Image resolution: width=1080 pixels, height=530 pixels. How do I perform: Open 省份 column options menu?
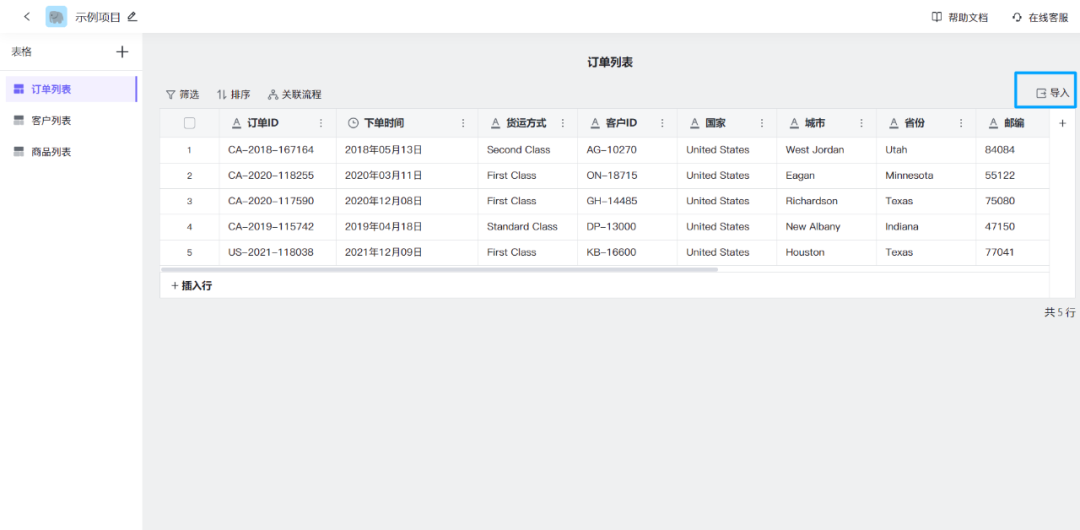[x=961, y=123]
